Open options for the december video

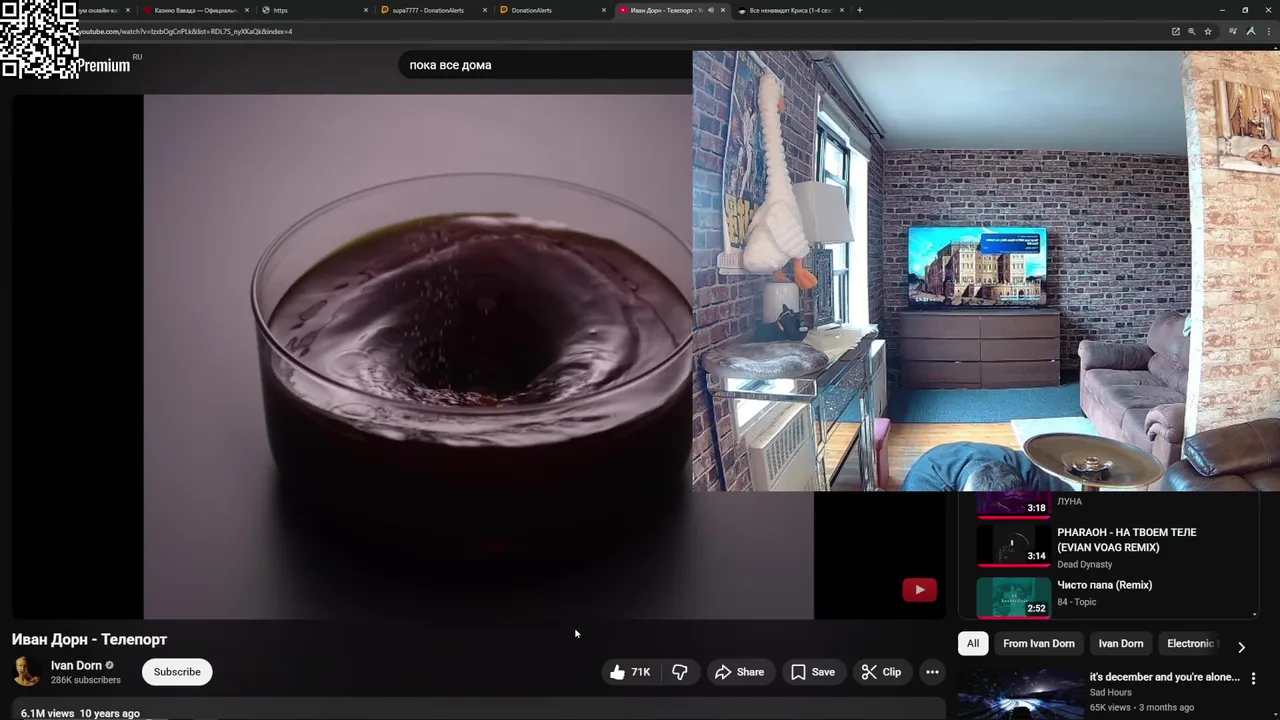(x=1253, y=678)
